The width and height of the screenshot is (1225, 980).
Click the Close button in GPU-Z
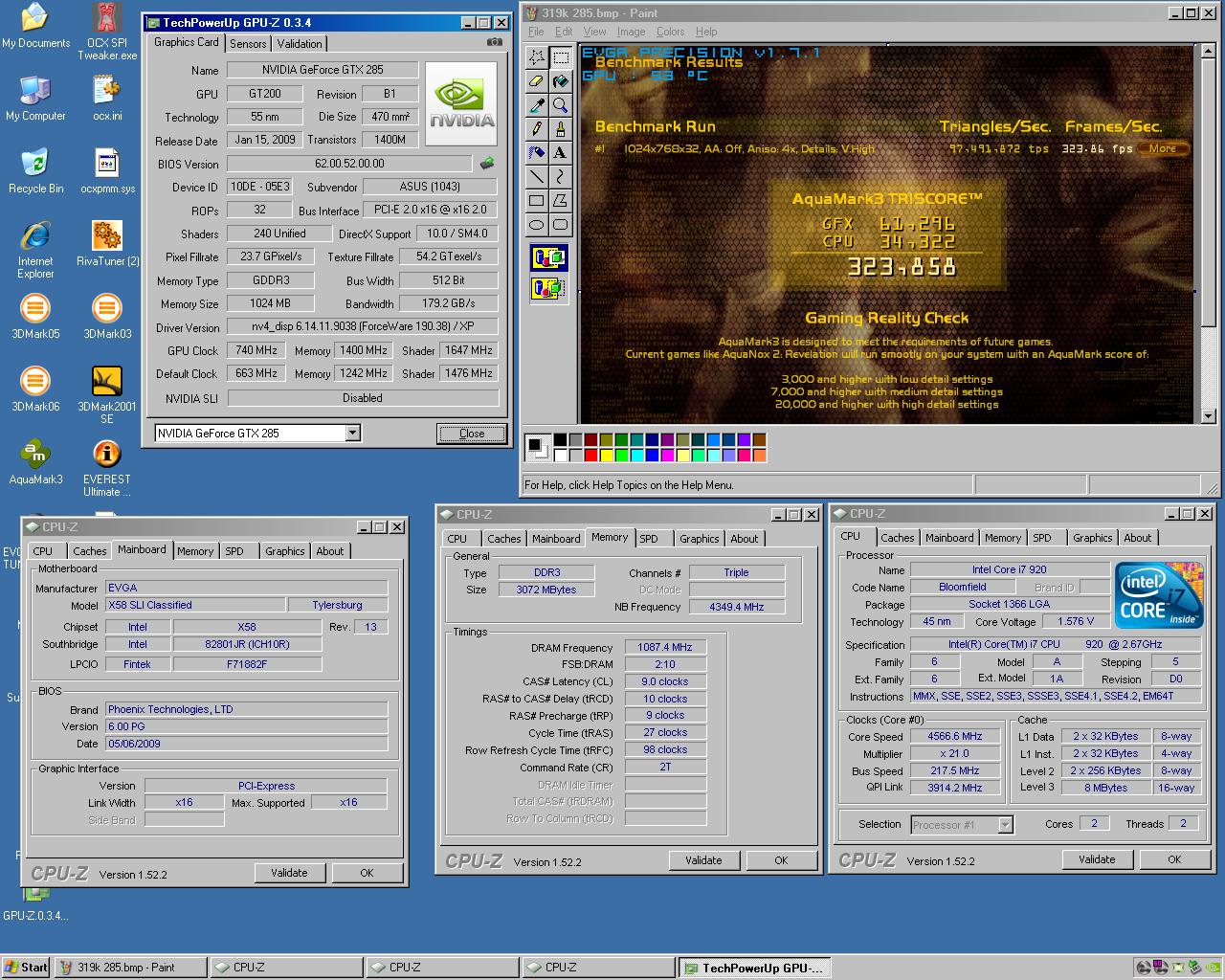pyautogui.click(x=472, y=434)
